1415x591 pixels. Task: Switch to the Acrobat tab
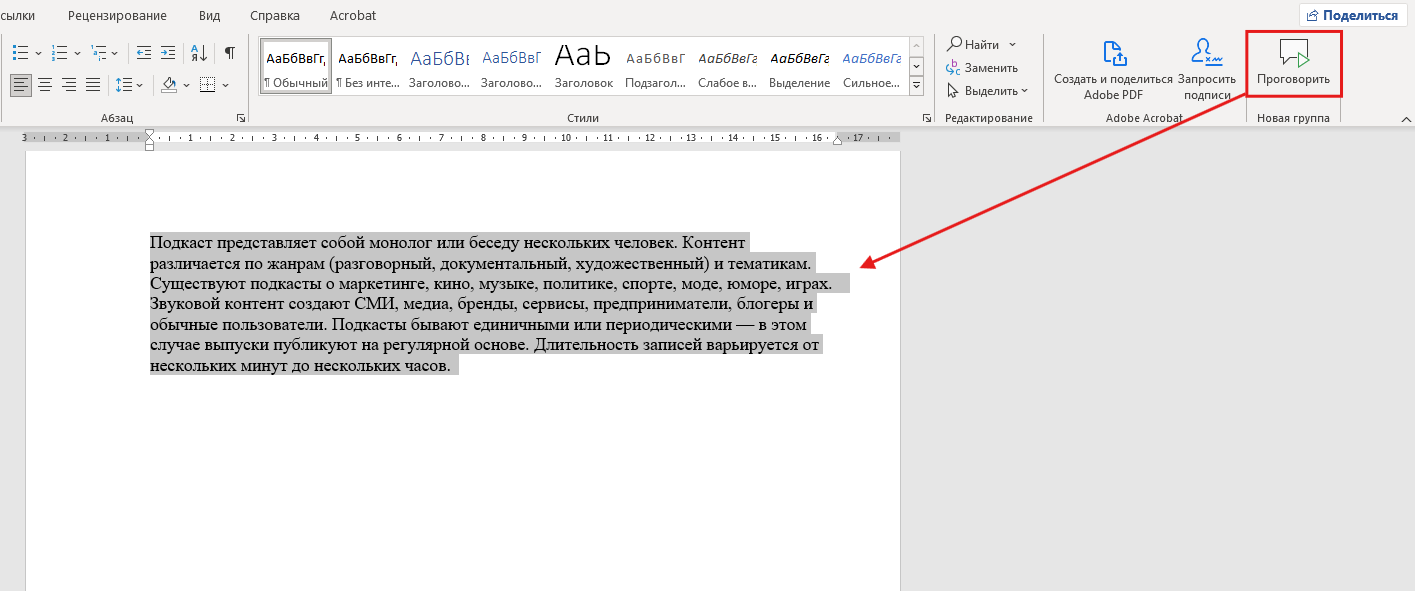(352, 16)
